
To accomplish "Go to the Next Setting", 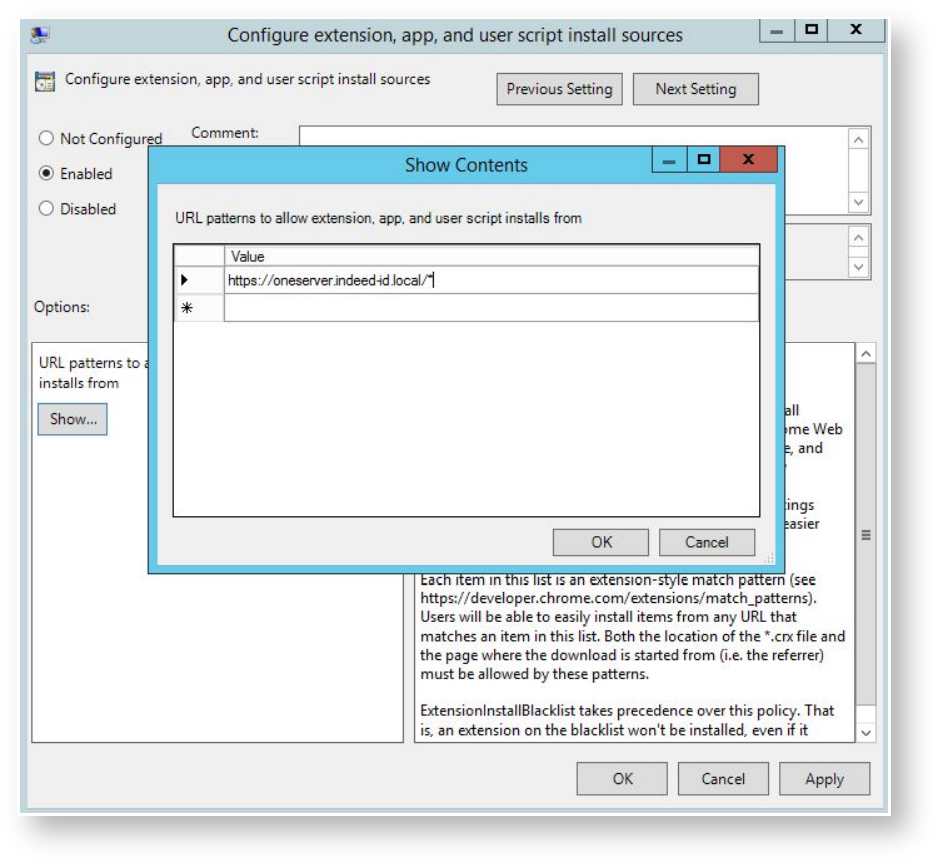I will [695, 89].
